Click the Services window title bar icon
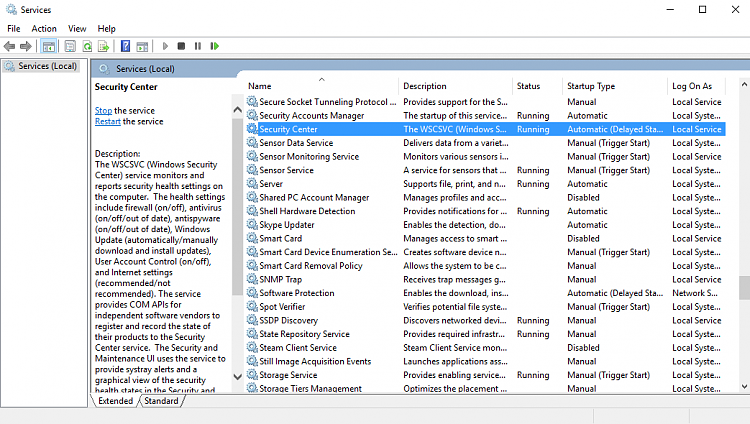 click(x=11, y=9)
